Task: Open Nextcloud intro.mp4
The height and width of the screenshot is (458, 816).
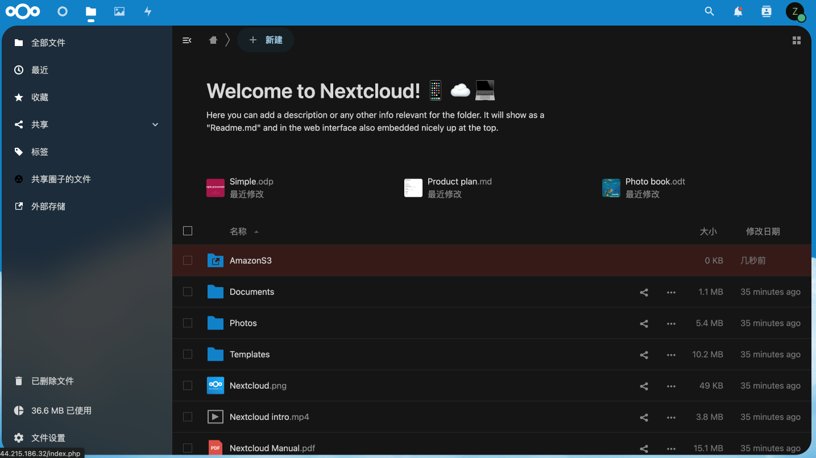Action: click(x=269, y=417)
